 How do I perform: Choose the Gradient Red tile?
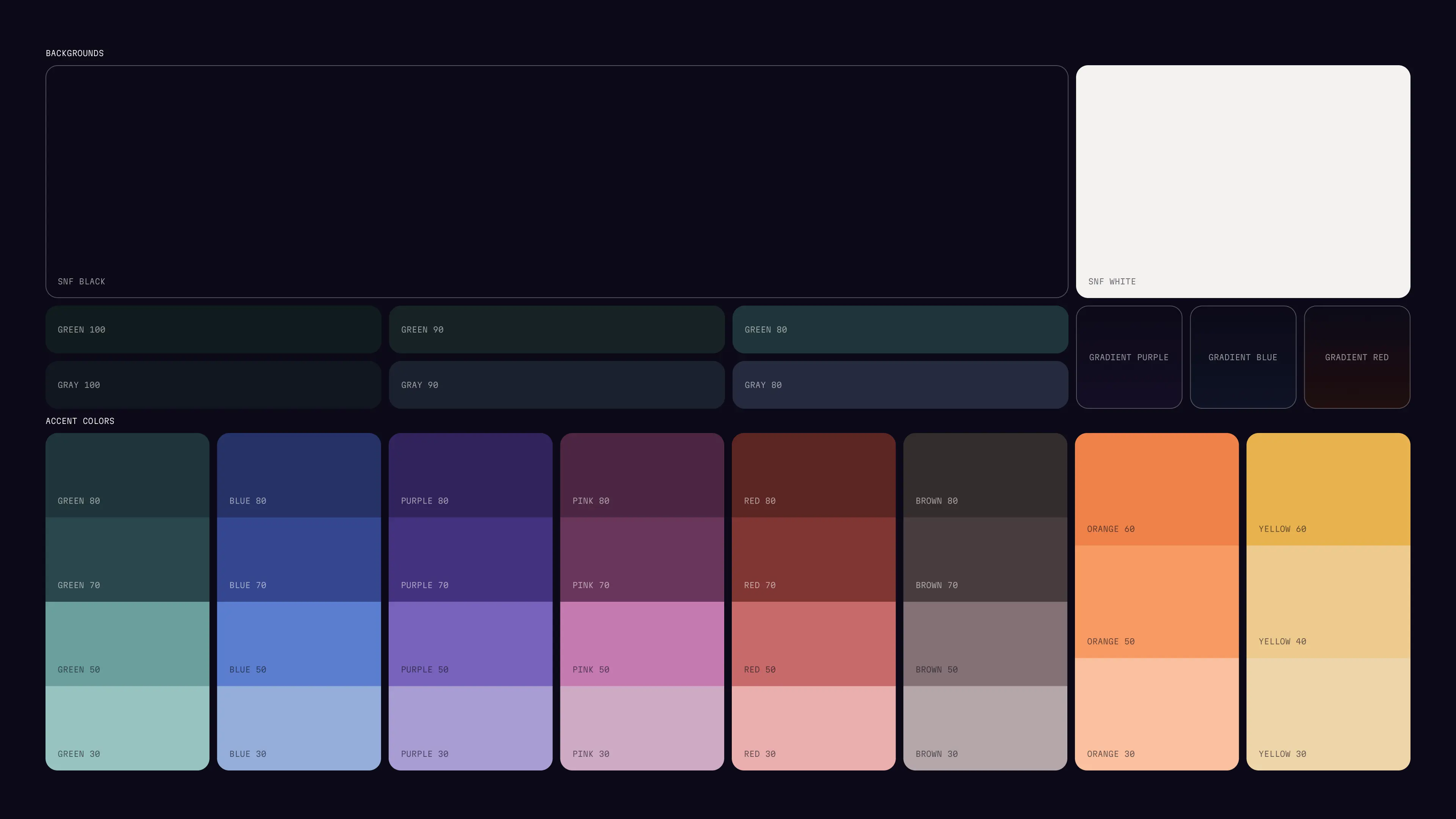pyautogui.click(x=1357, y=357)
